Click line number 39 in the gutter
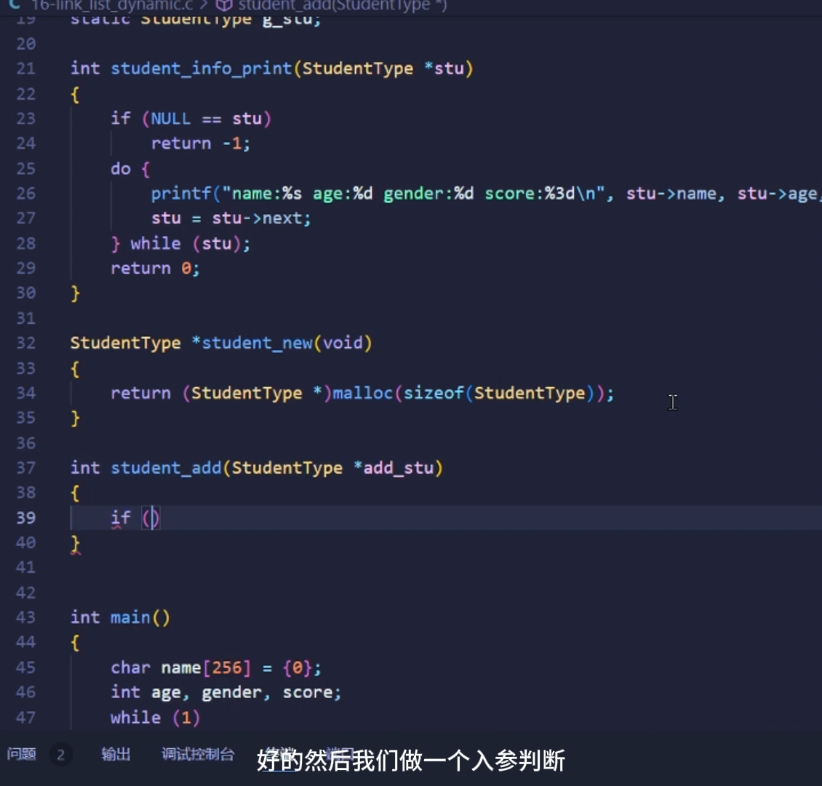This screenshot has width=822, height=786. 26,517
